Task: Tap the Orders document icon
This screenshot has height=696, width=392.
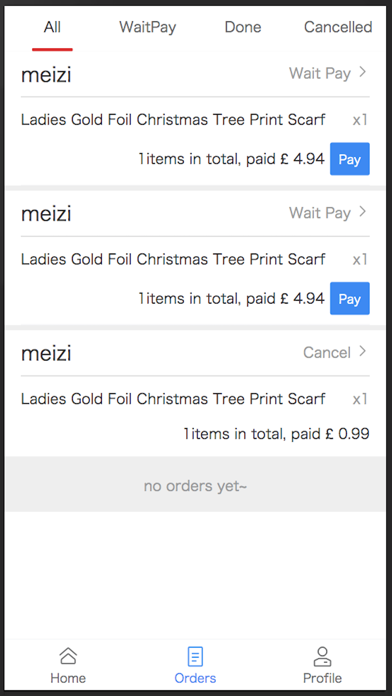Action: 195,656
